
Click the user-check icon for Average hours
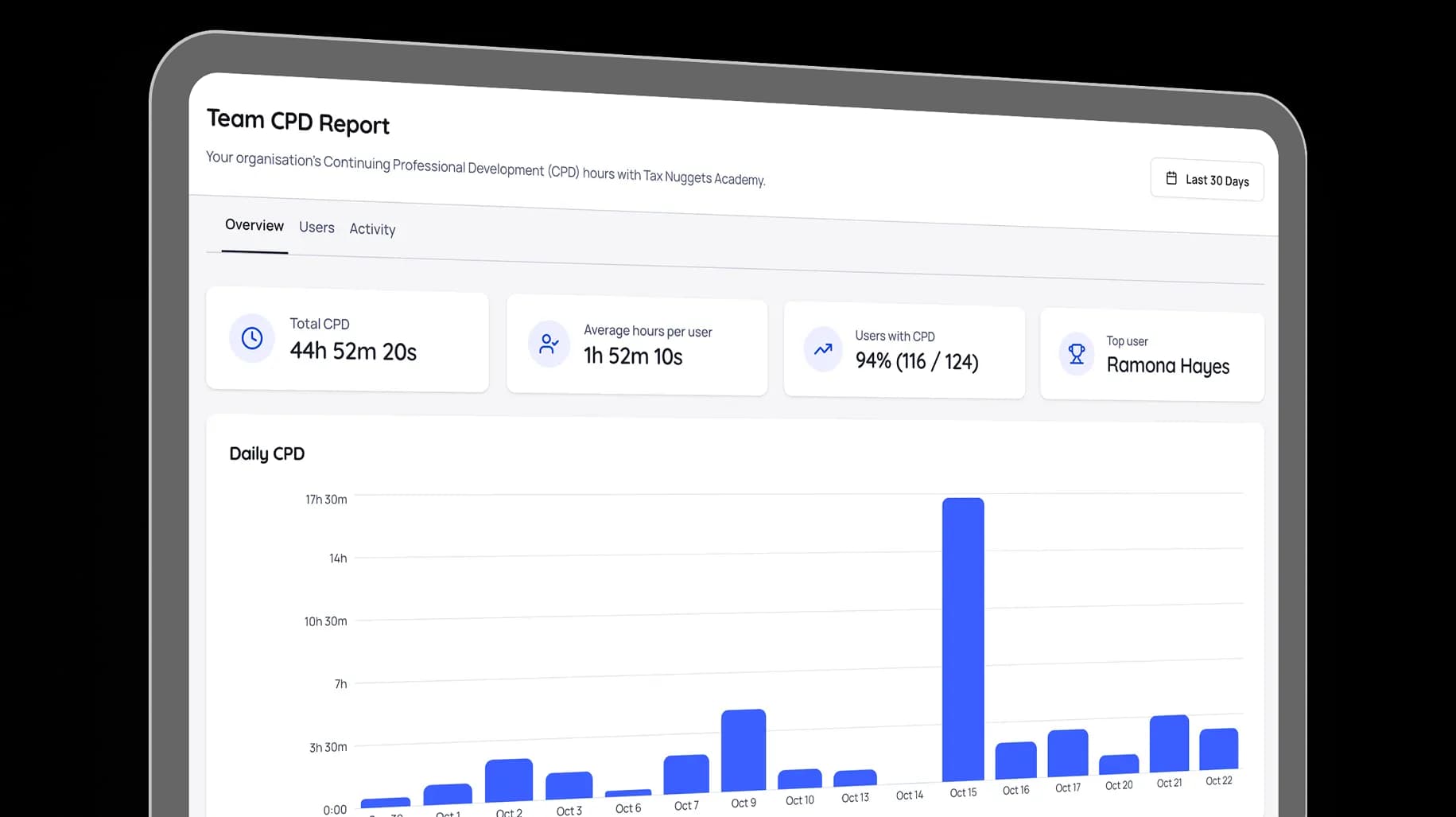coord(549,344)
